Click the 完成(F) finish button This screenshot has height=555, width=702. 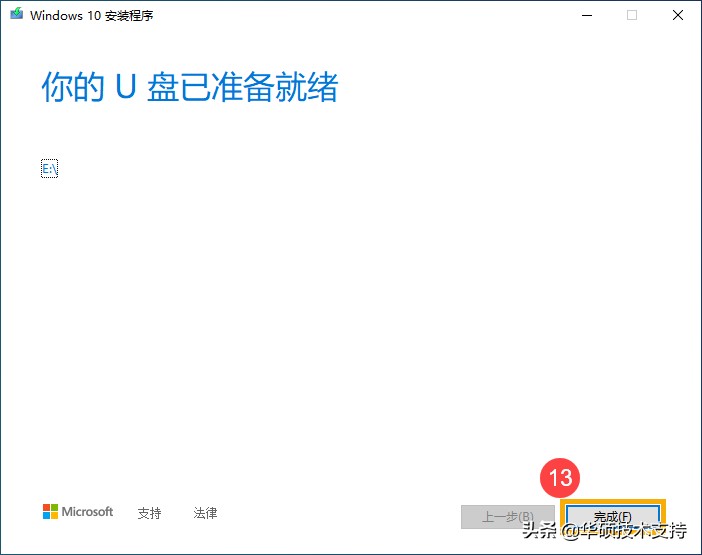point(612,517)
